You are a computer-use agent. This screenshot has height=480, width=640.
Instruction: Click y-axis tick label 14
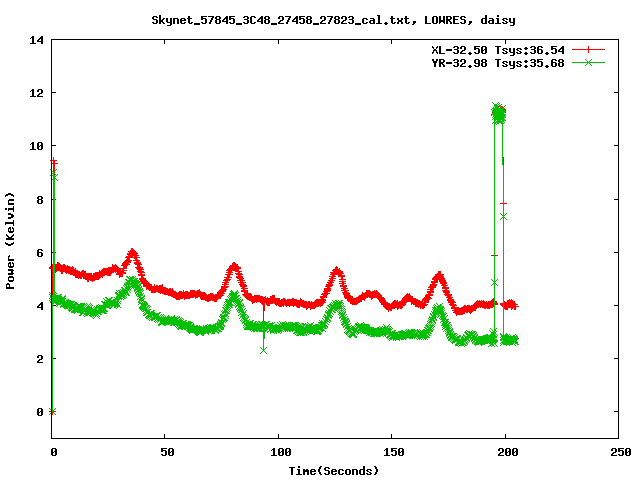point(36,40)
